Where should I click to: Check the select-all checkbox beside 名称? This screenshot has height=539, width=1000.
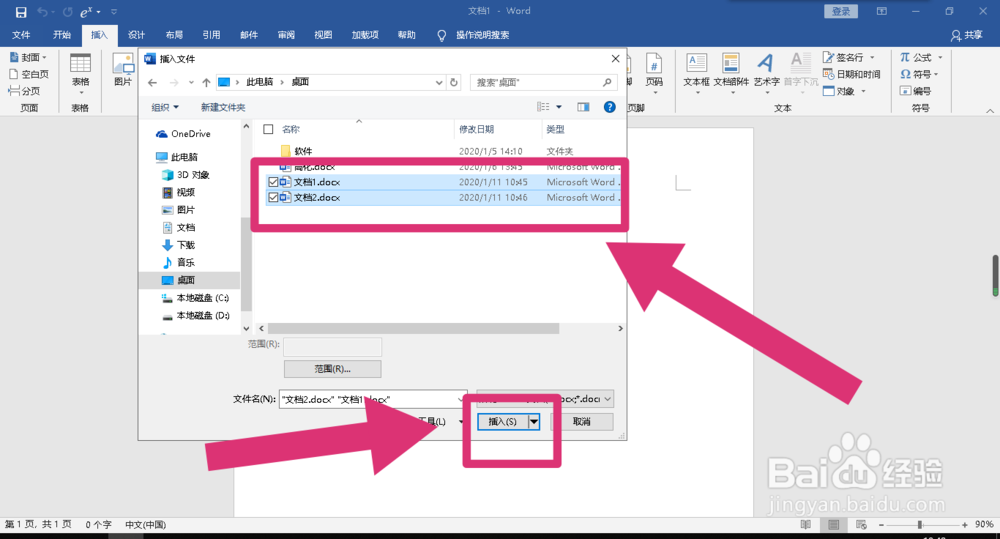[268, 129]
